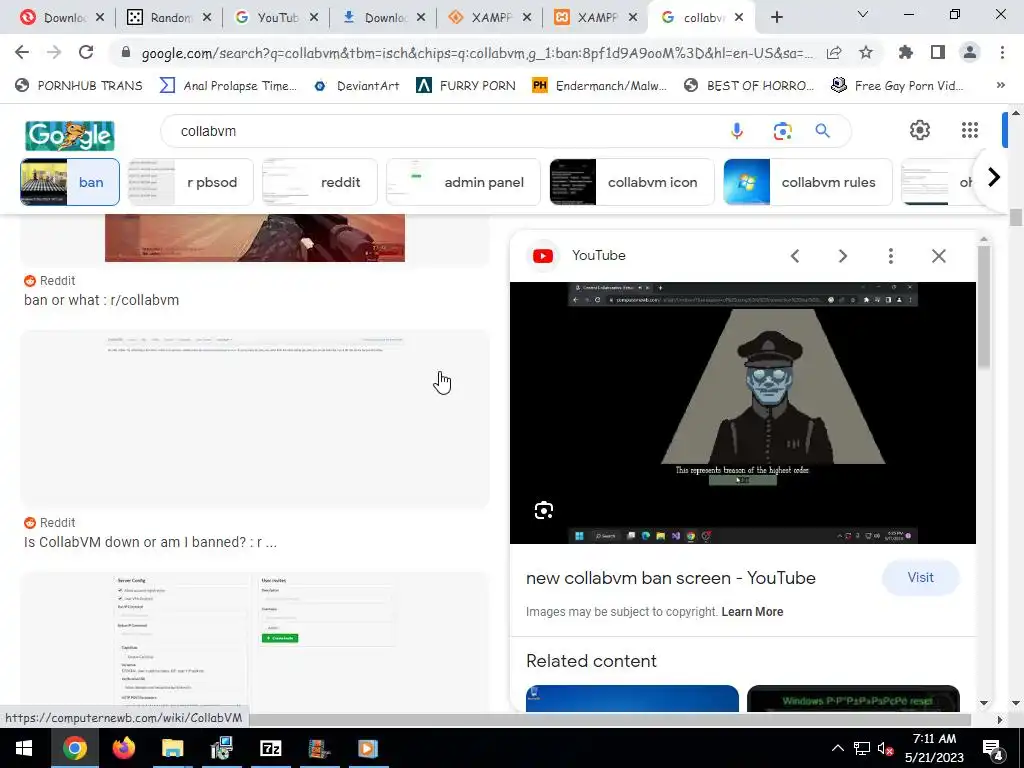
Task: Open 7-Zip from the taskbar
Action: pyautogui.click(x=270, y=748)
